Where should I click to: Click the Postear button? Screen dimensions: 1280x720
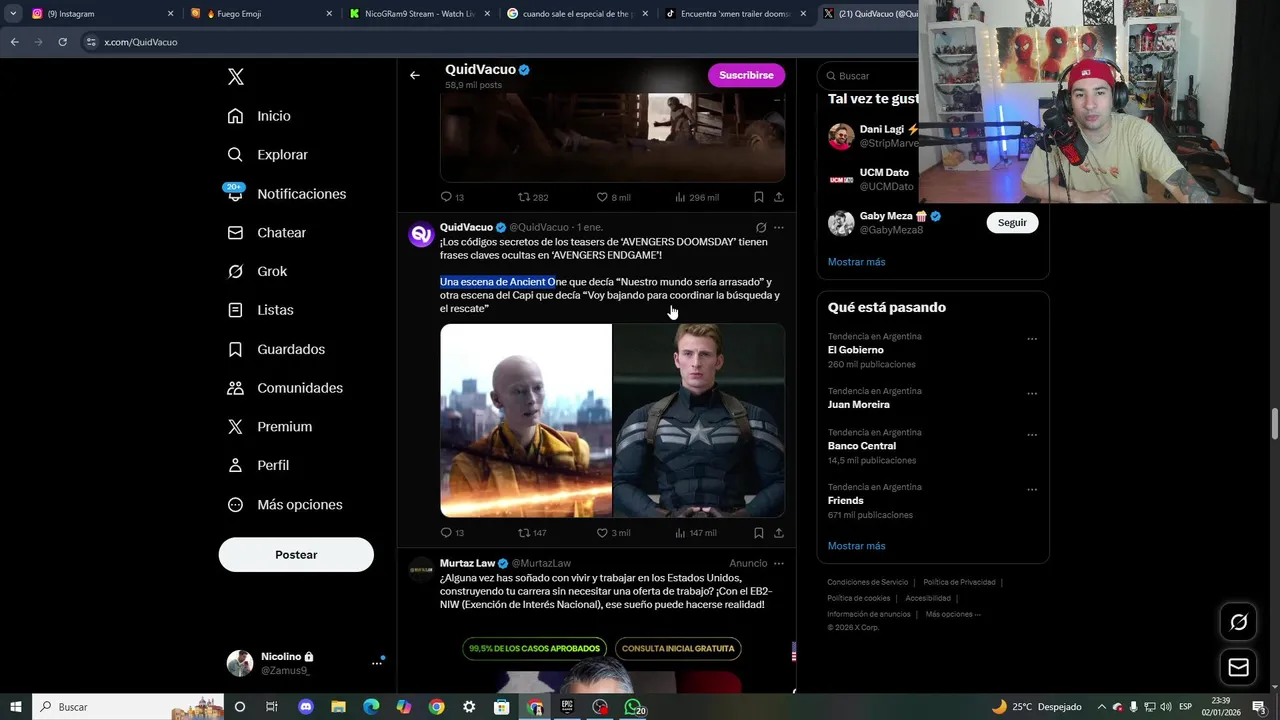(x=296, y=555)
